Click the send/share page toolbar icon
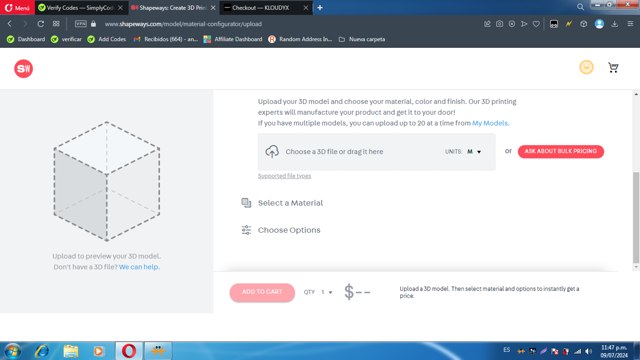Image resolution: width=640 pixels, height=360 pixels. pyautogui.click(x=487, y=24)
